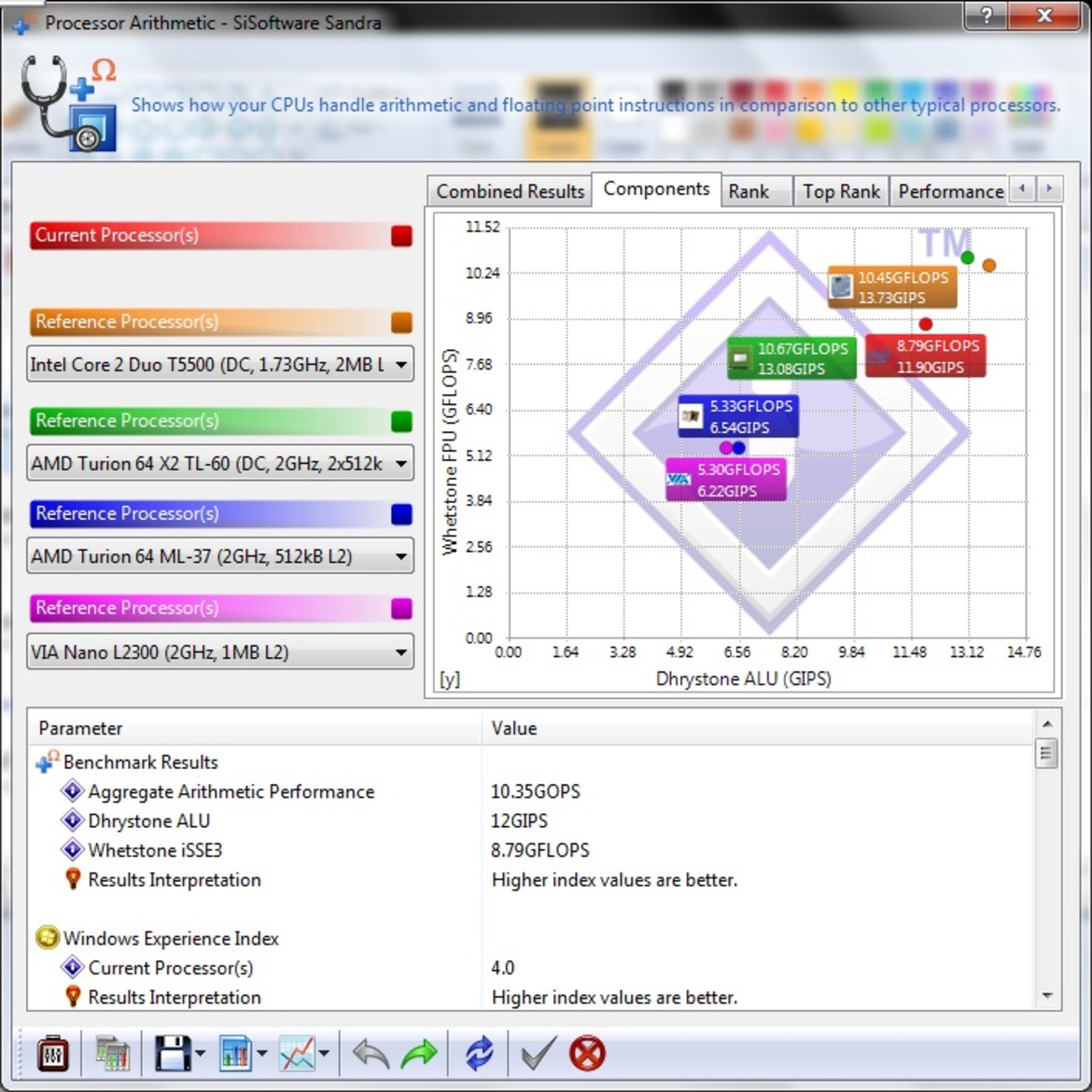Click the line graph view icon
The width and height of the screenshot is (1092, 1092).
pyautogui.click(x=297, y=1053)
